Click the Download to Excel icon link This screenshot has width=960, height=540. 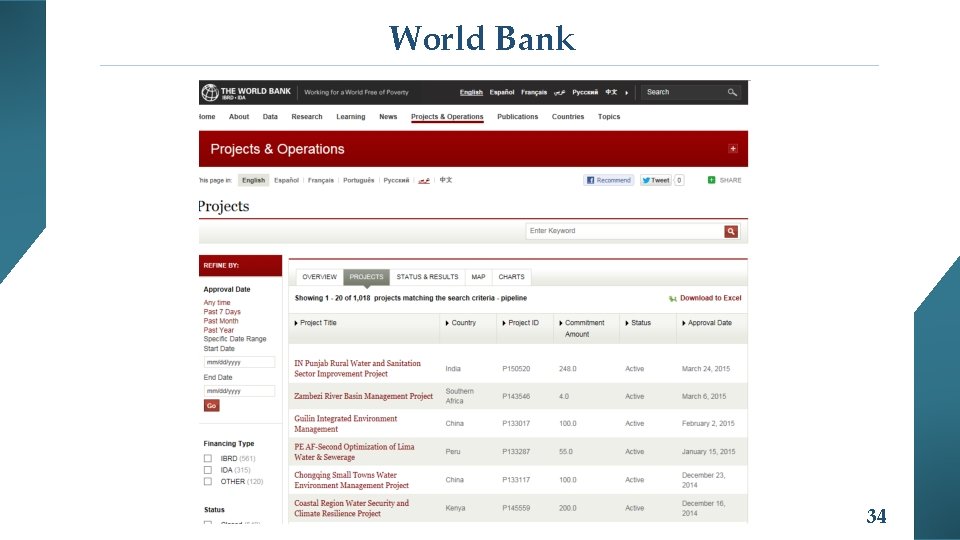[x=705, y=298]
